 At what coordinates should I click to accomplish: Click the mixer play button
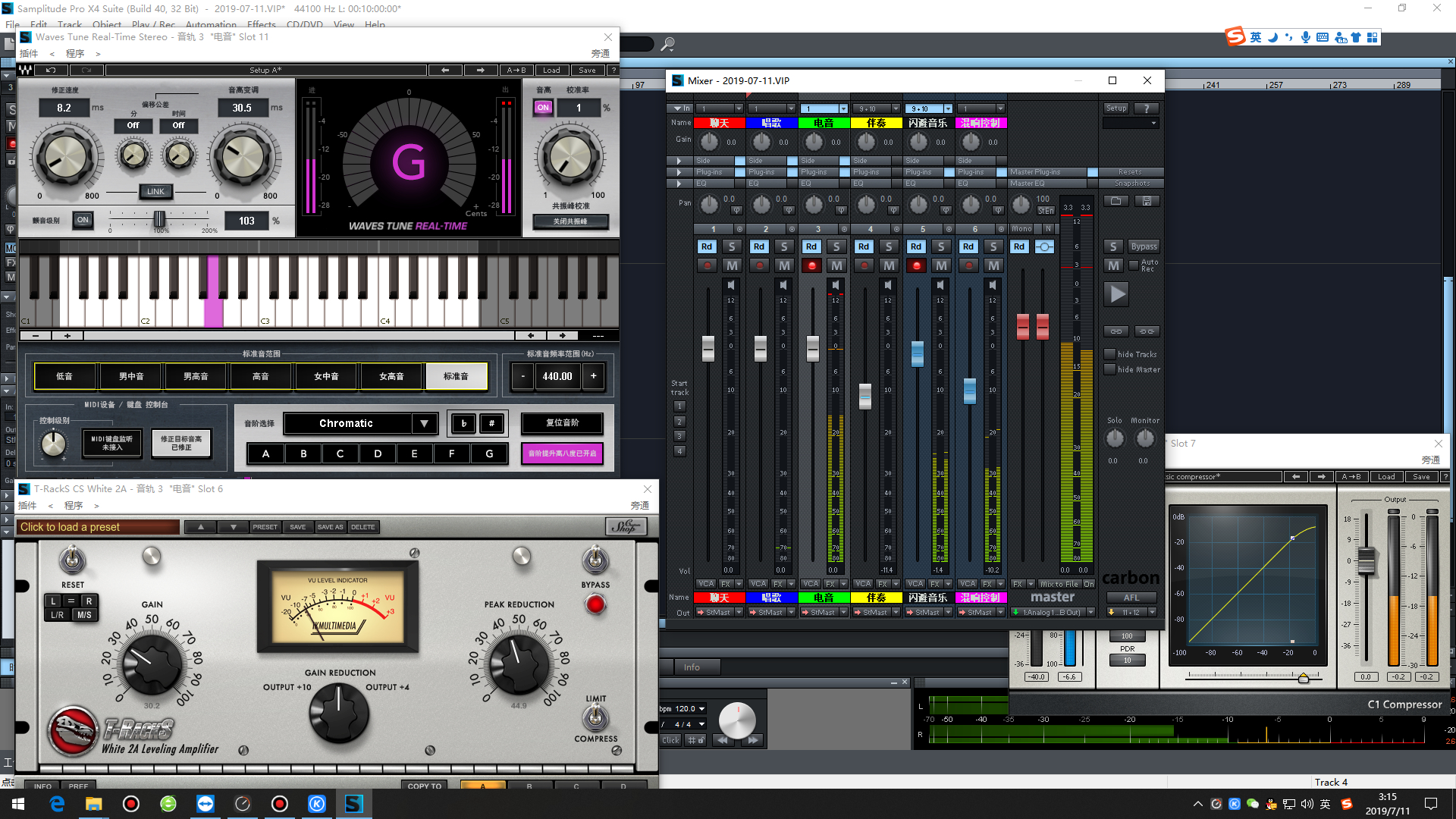[x=1117, y=294]
